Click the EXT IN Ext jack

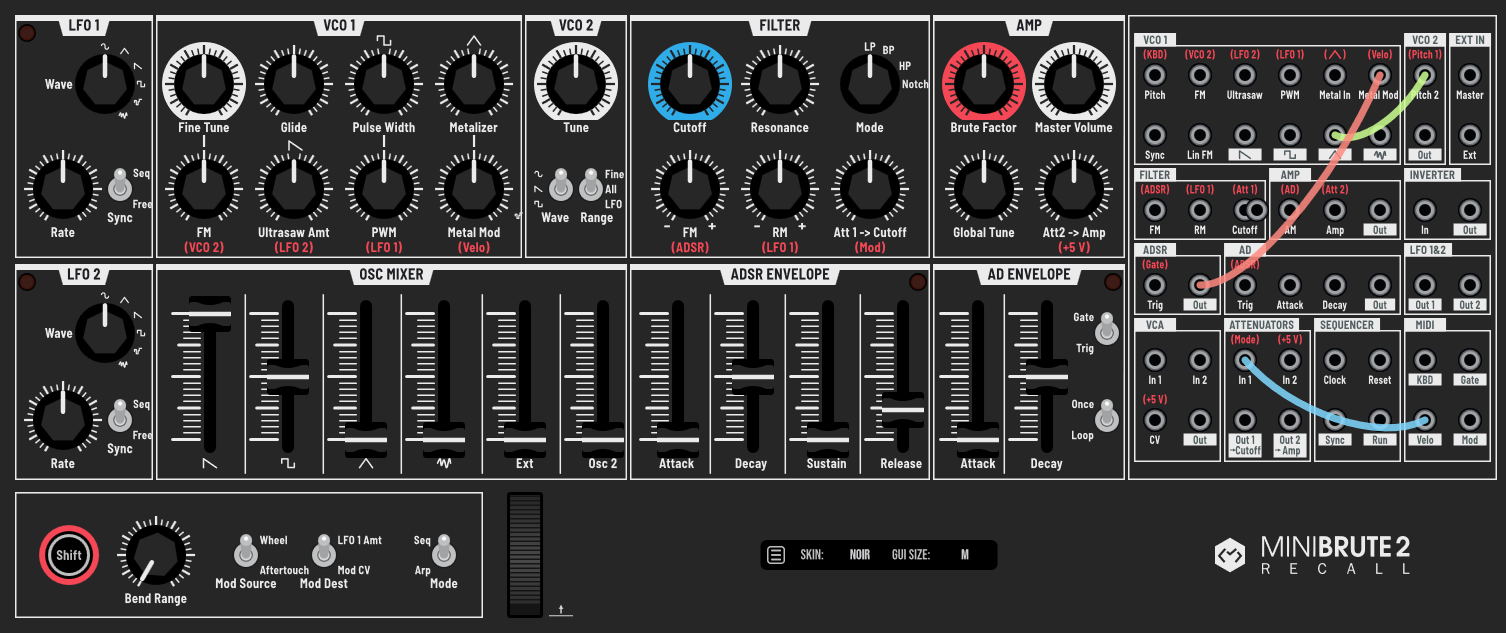1469,135
